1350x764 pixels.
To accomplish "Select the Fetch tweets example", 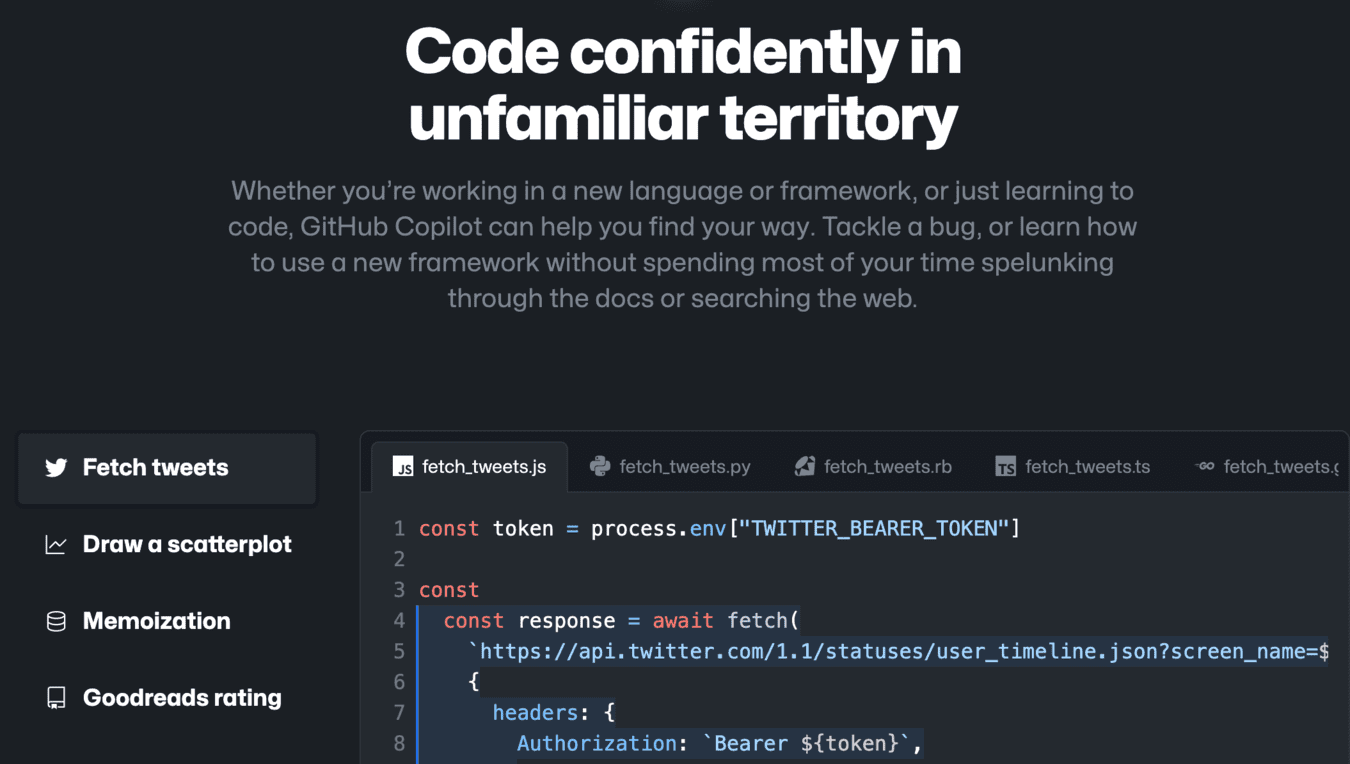I will pyautogui.click(x=167, y=468).
